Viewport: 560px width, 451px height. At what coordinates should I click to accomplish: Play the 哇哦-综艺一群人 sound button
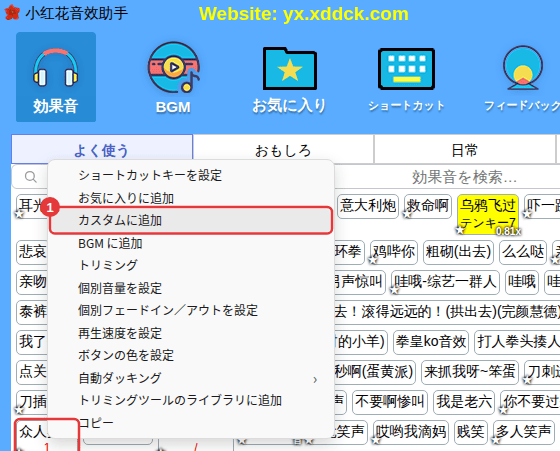pyautogui.click(x=445, y=282)
